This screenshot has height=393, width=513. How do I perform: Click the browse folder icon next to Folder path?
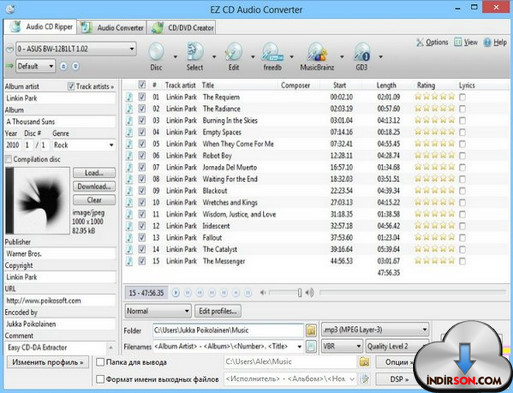pos(311,330)
